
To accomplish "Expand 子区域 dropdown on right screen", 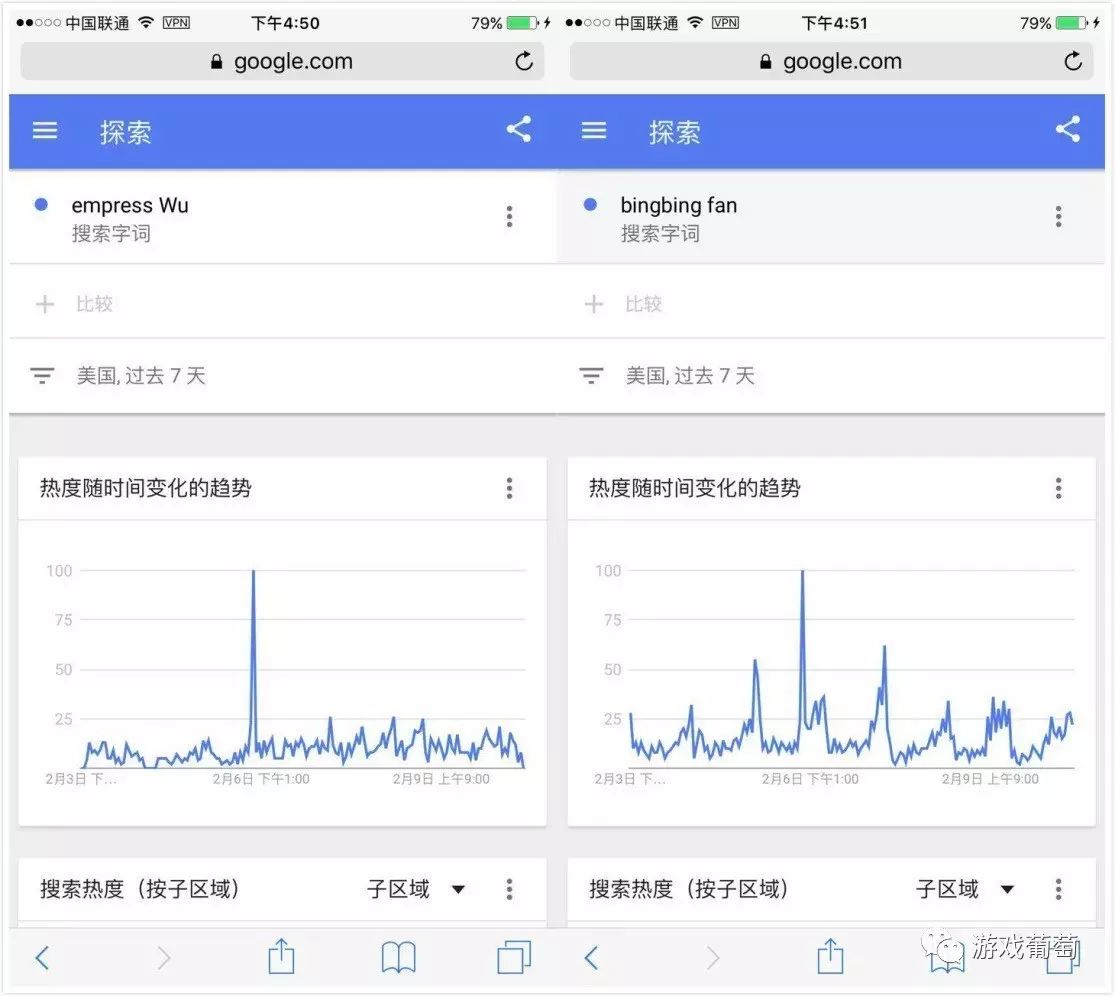I will coord(965,889).
